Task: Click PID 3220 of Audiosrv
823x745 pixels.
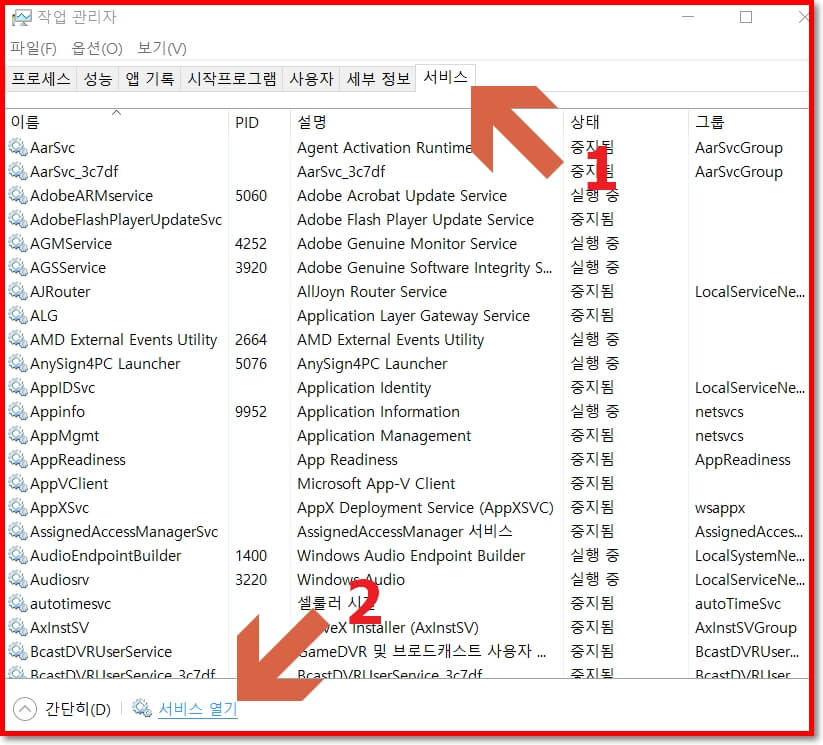Action: tap(251, 579)
